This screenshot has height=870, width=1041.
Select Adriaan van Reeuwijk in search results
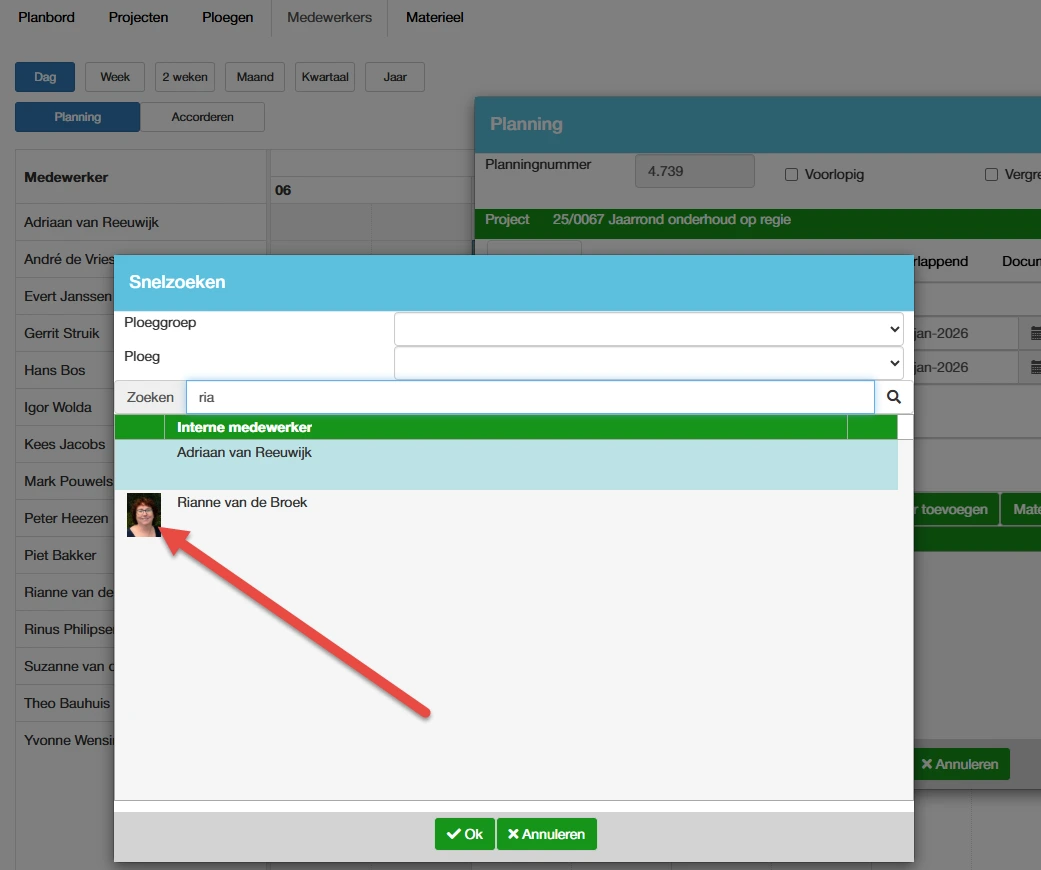click(245, 453)
